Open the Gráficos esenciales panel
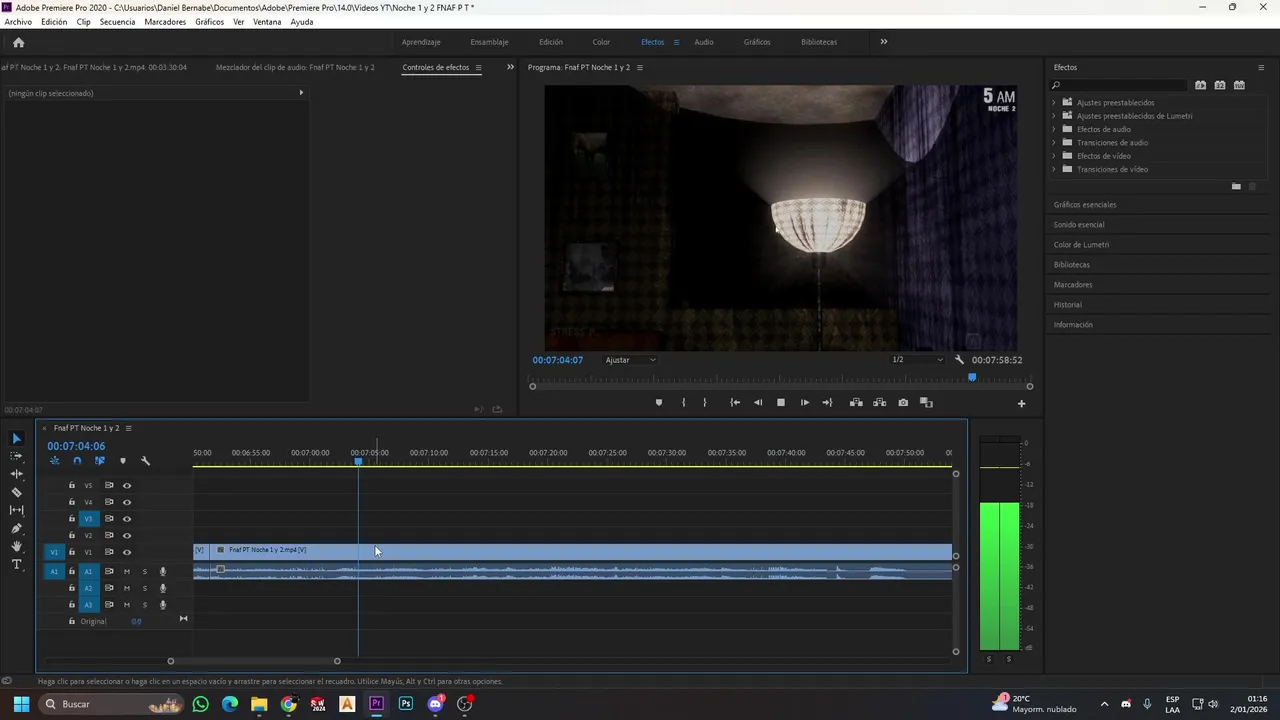The image size is (1280, 720). (1085, 205)
